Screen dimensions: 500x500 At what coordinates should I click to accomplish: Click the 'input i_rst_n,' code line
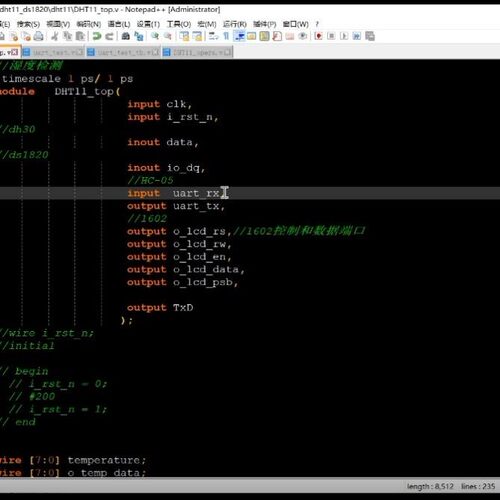(x=173, y=117)
